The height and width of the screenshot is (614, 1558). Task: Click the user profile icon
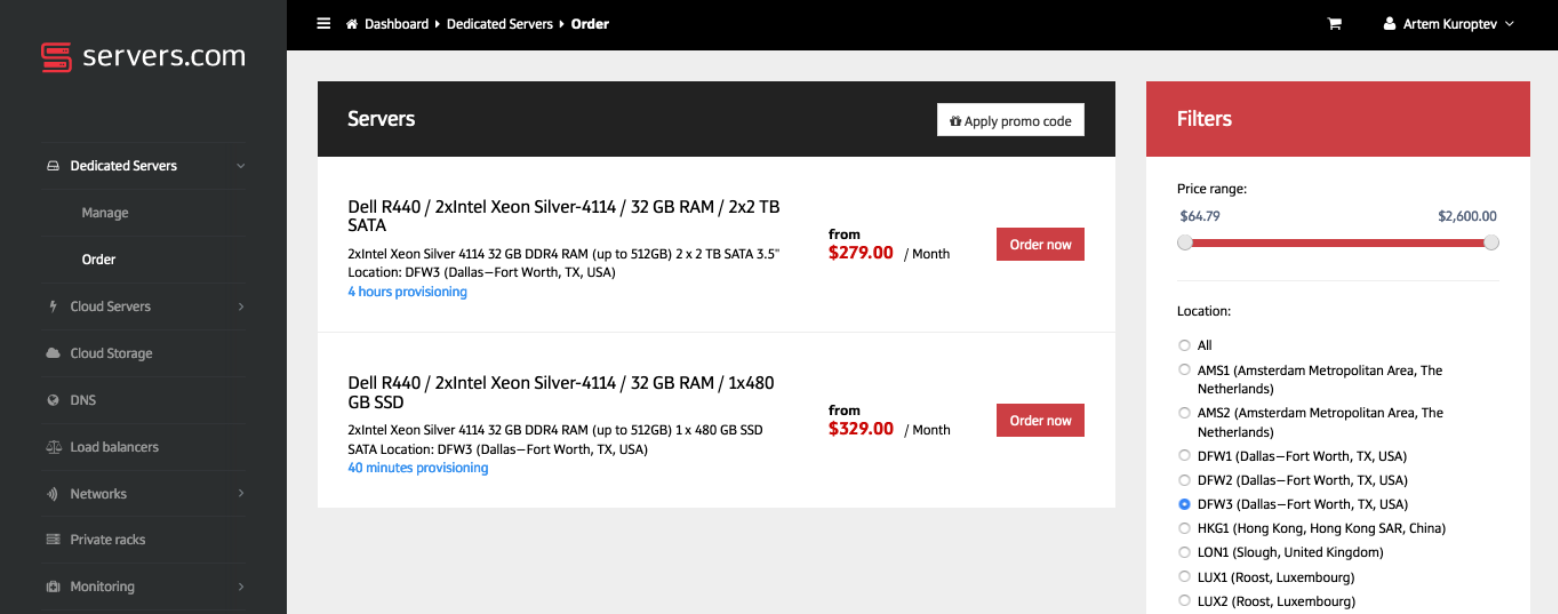point(1389,24)
